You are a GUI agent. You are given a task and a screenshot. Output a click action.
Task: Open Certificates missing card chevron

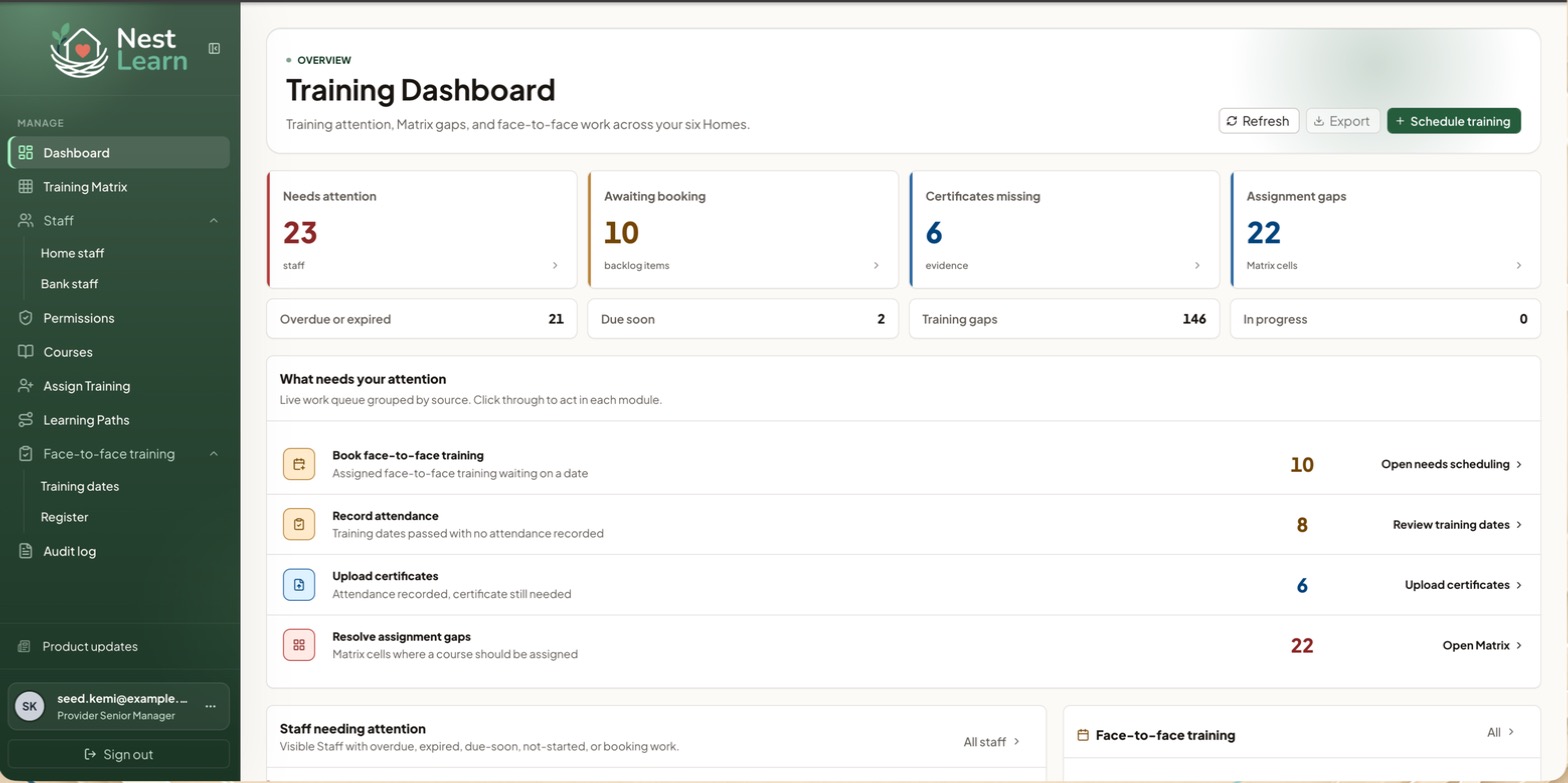[x=1198, y=266]
